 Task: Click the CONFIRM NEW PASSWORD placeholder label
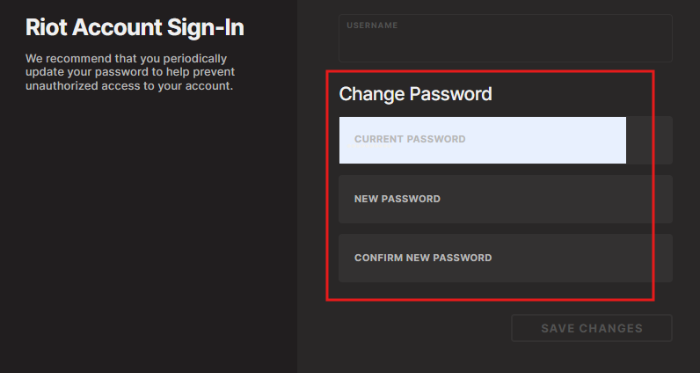tap(423, 257)
